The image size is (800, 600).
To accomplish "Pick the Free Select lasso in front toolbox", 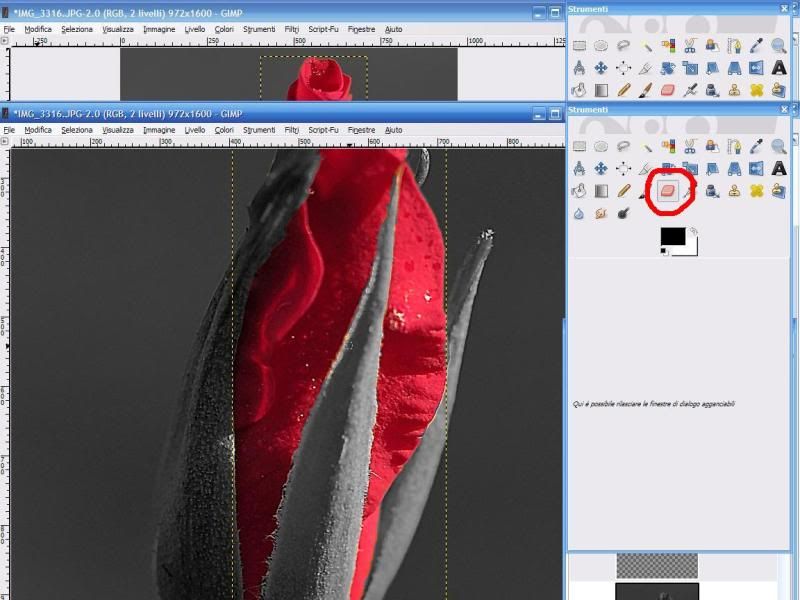I will coord(623,147).
